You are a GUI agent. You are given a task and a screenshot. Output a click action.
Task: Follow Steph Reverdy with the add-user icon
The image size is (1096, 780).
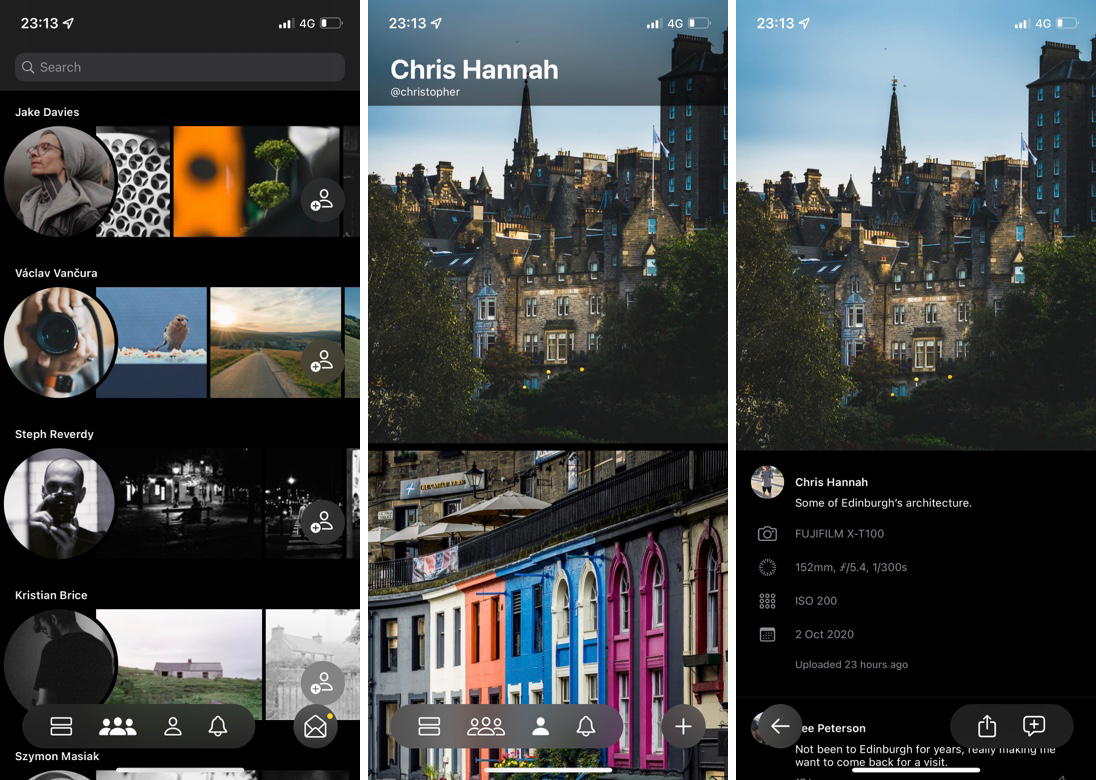click(x=322, y=522)
